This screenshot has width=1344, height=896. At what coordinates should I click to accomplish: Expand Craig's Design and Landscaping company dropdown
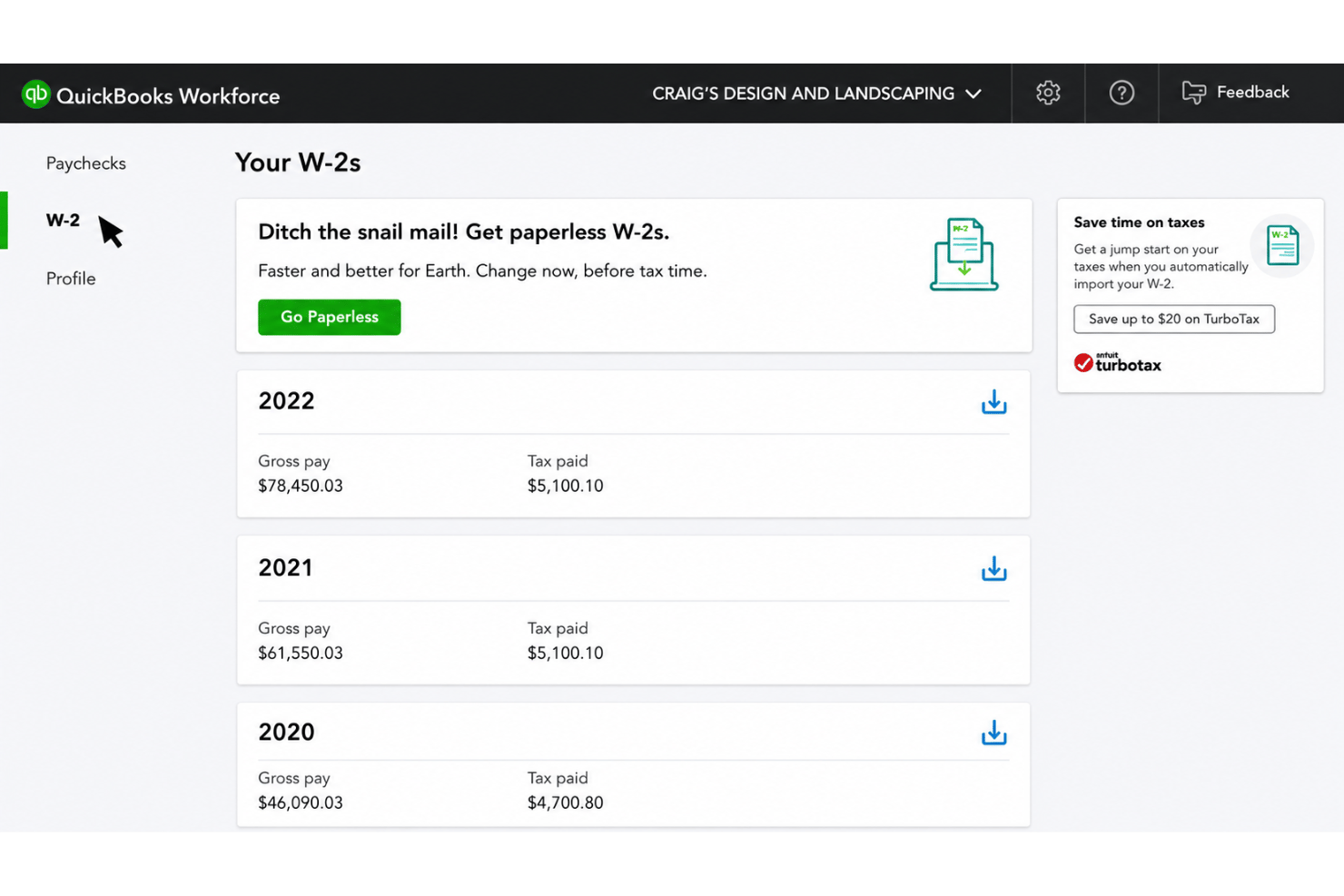pyautogui.click(x=816, y=94)
